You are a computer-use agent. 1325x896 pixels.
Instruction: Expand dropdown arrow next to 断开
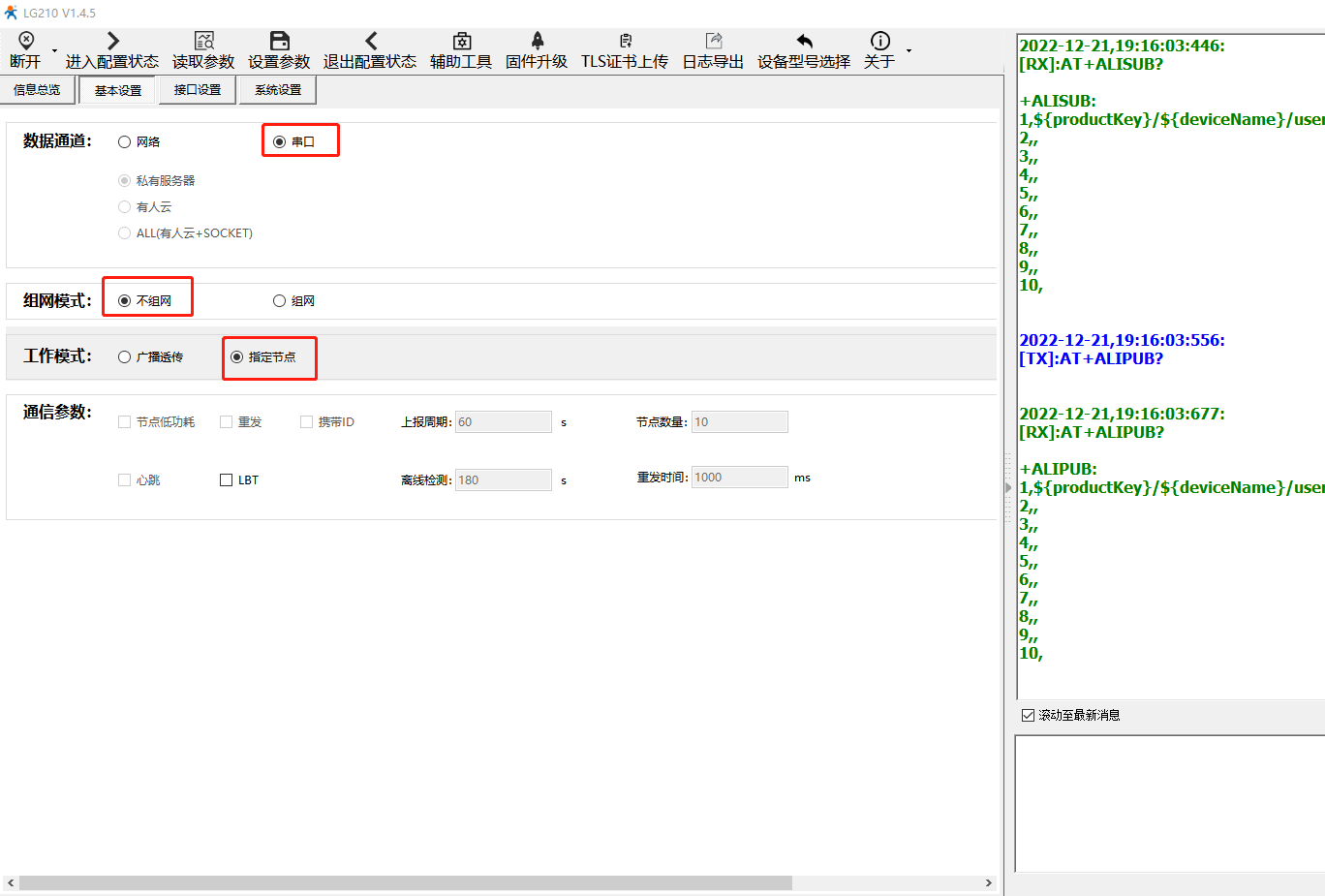pos(54,50)
